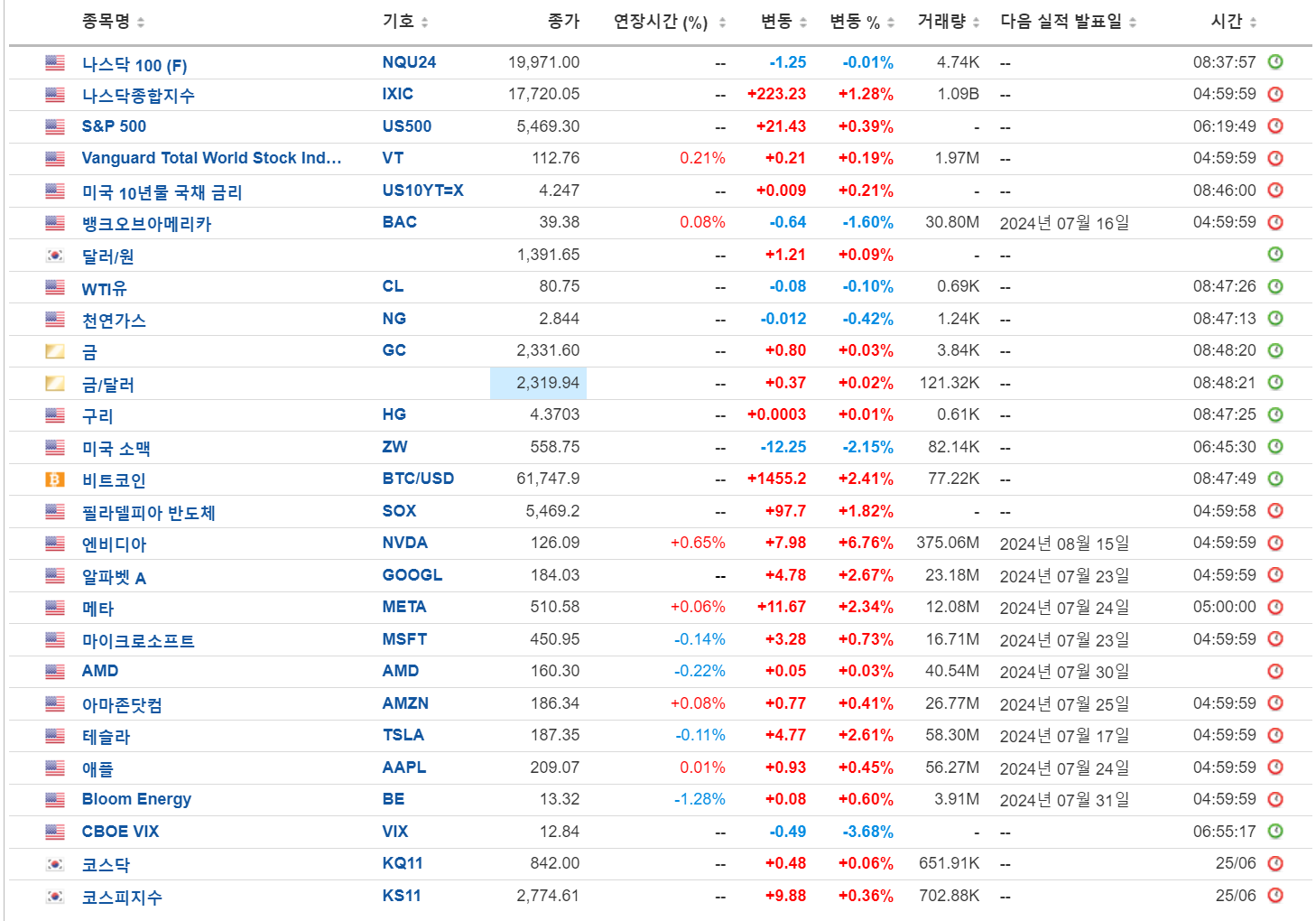Click the Korean flag icon beside 달러/원
The width and height of the screenshot is (1316, 921).
click(x=55, y=256)
